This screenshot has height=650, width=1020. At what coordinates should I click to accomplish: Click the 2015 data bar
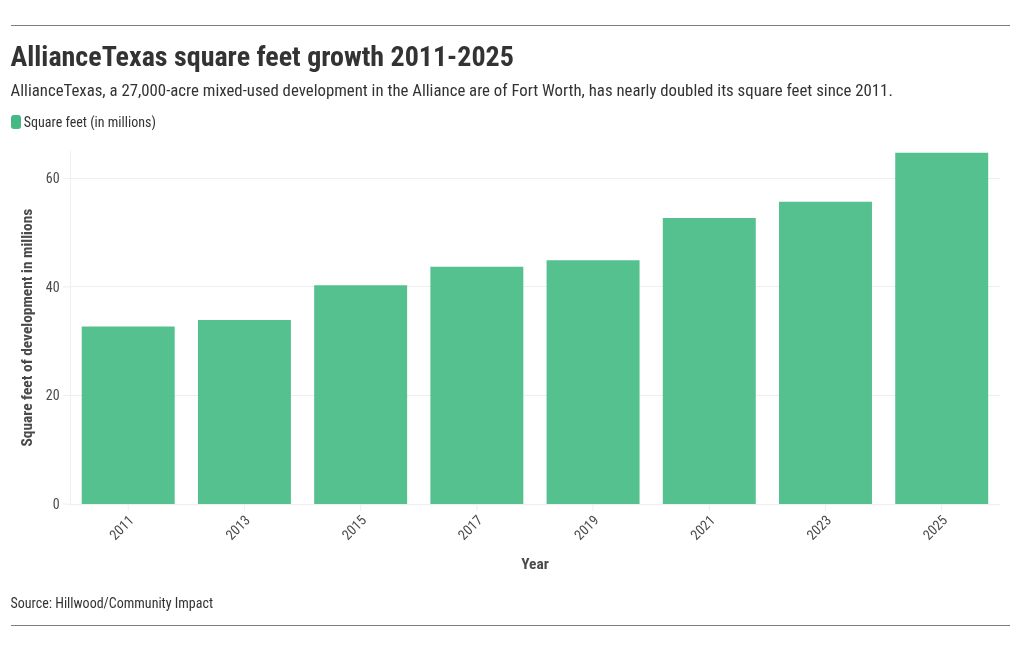click(360, 395)
